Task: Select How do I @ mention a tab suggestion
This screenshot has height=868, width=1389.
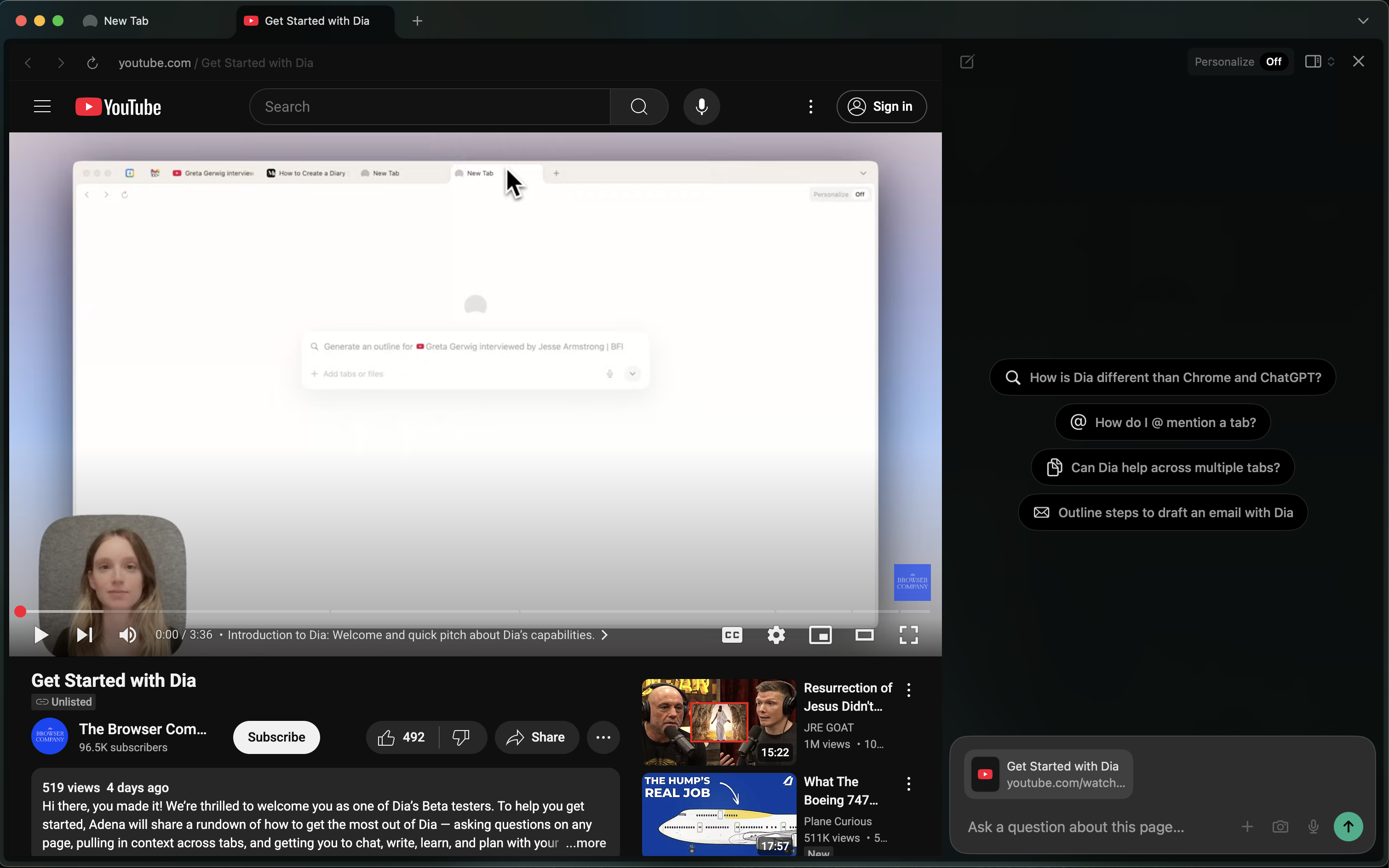Action: coord(1162,423)
